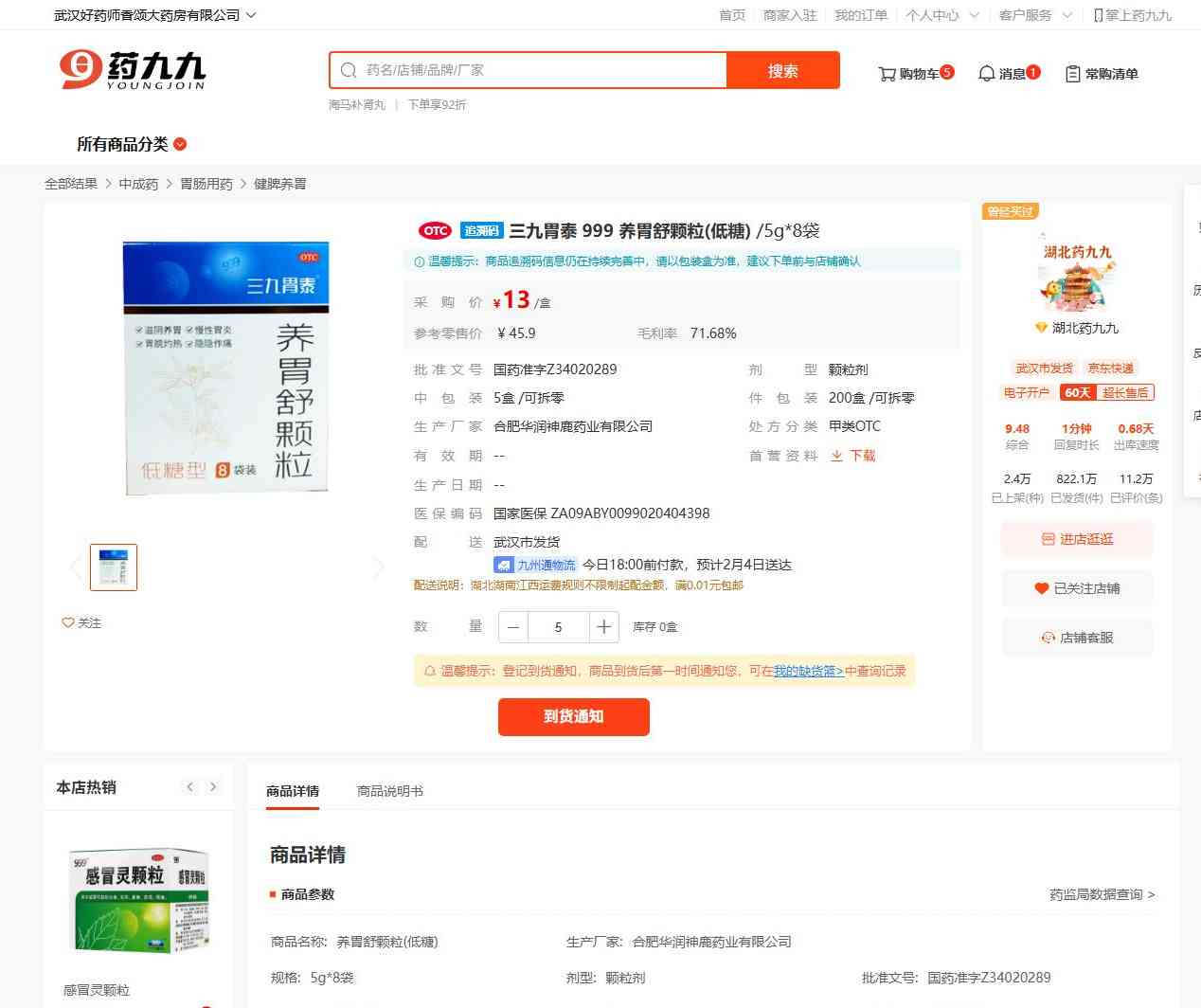
Task: Open the messages bell icon
Action: pyautogui.click(x=986, y=74)
